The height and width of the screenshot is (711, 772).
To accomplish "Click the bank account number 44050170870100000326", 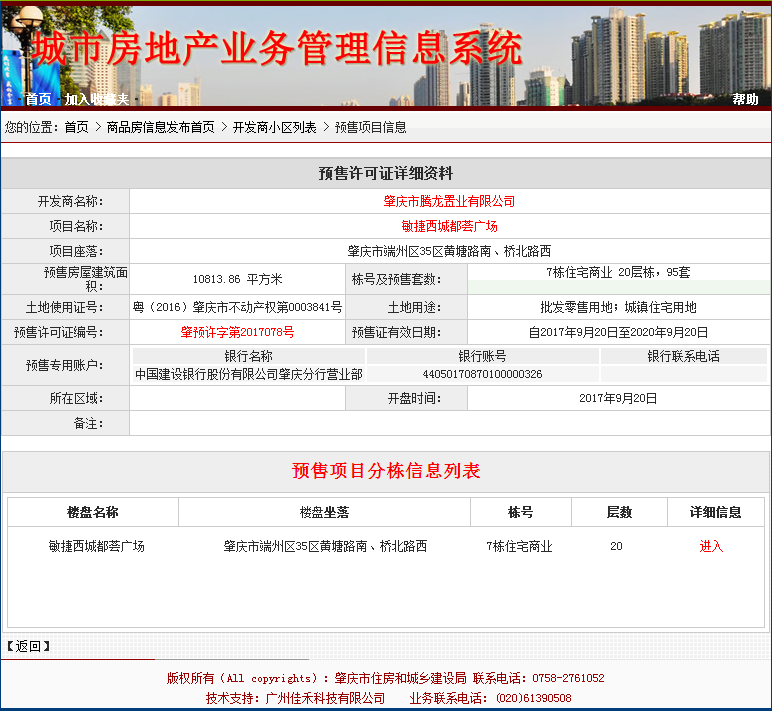I will (482, 374).
